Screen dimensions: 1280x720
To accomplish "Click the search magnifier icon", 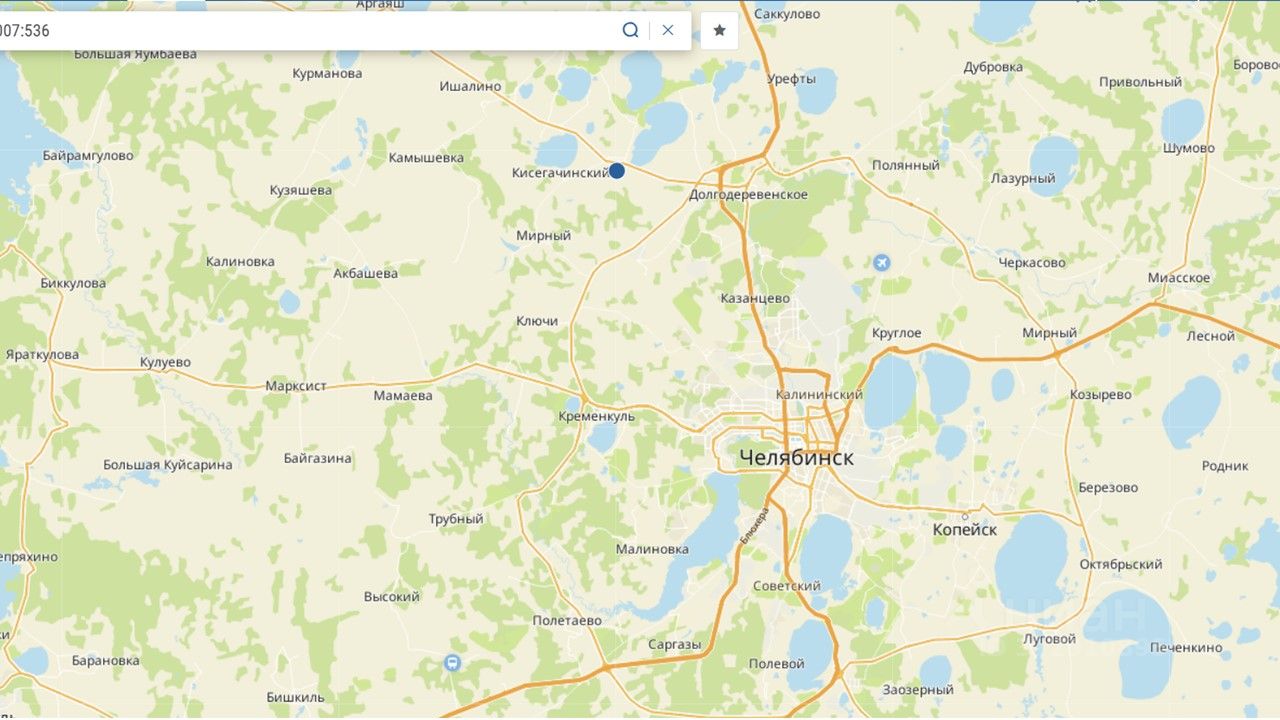I will [x=630, y=30].
